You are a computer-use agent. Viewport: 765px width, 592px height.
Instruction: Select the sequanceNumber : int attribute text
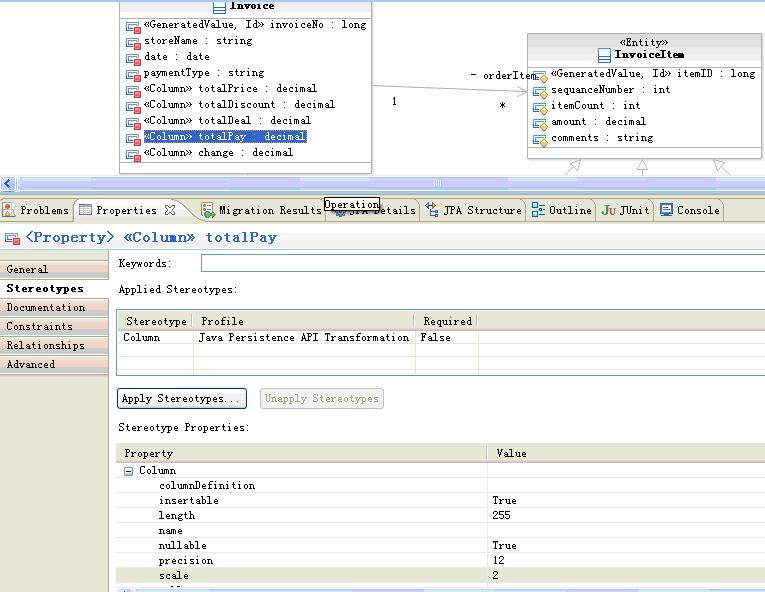tap(610, 90)
